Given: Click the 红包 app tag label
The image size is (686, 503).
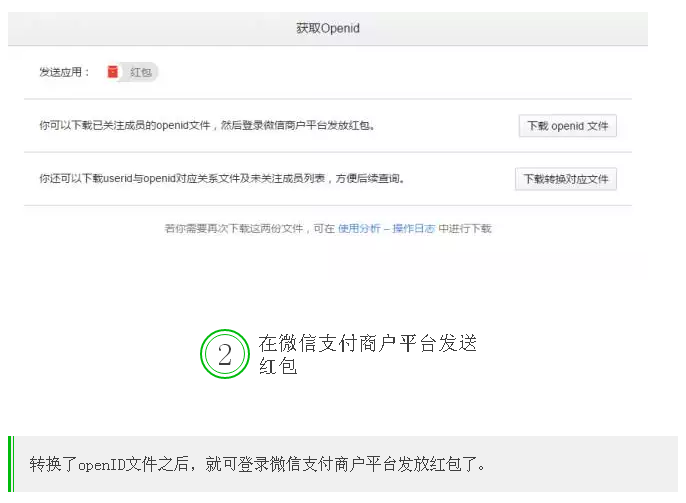Looking at the screenshot, I should 140,72.
